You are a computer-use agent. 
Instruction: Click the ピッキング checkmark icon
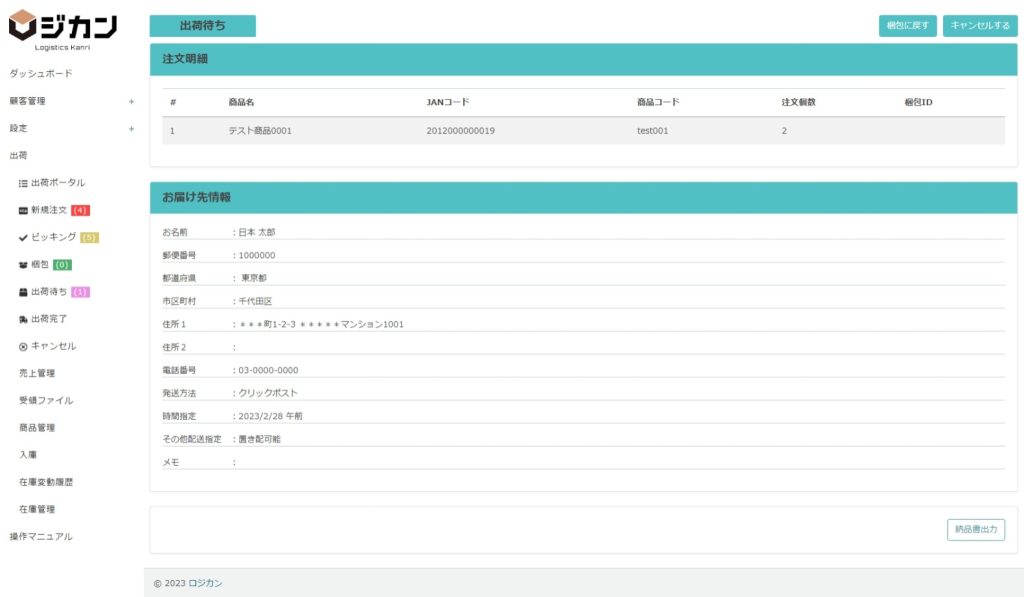click(x=23, y=238)
